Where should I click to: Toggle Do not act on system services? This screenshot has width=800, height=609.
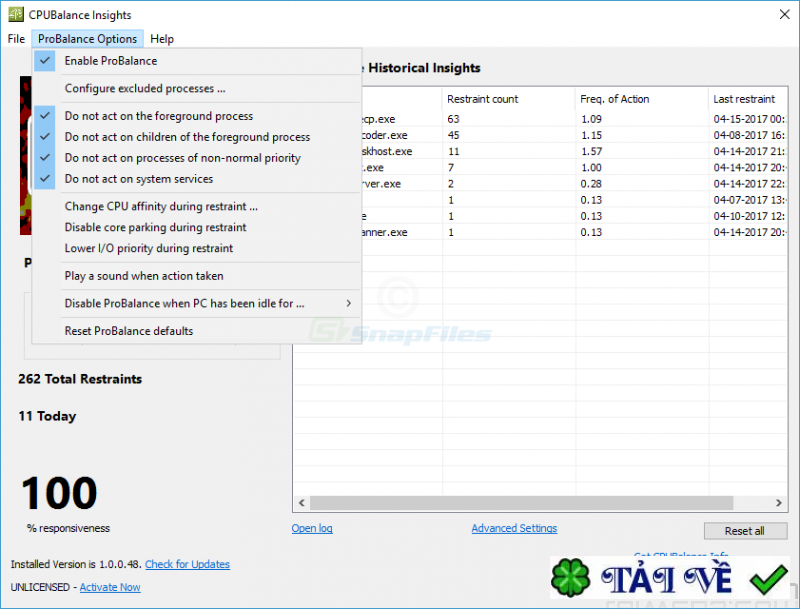click(196, 179)
